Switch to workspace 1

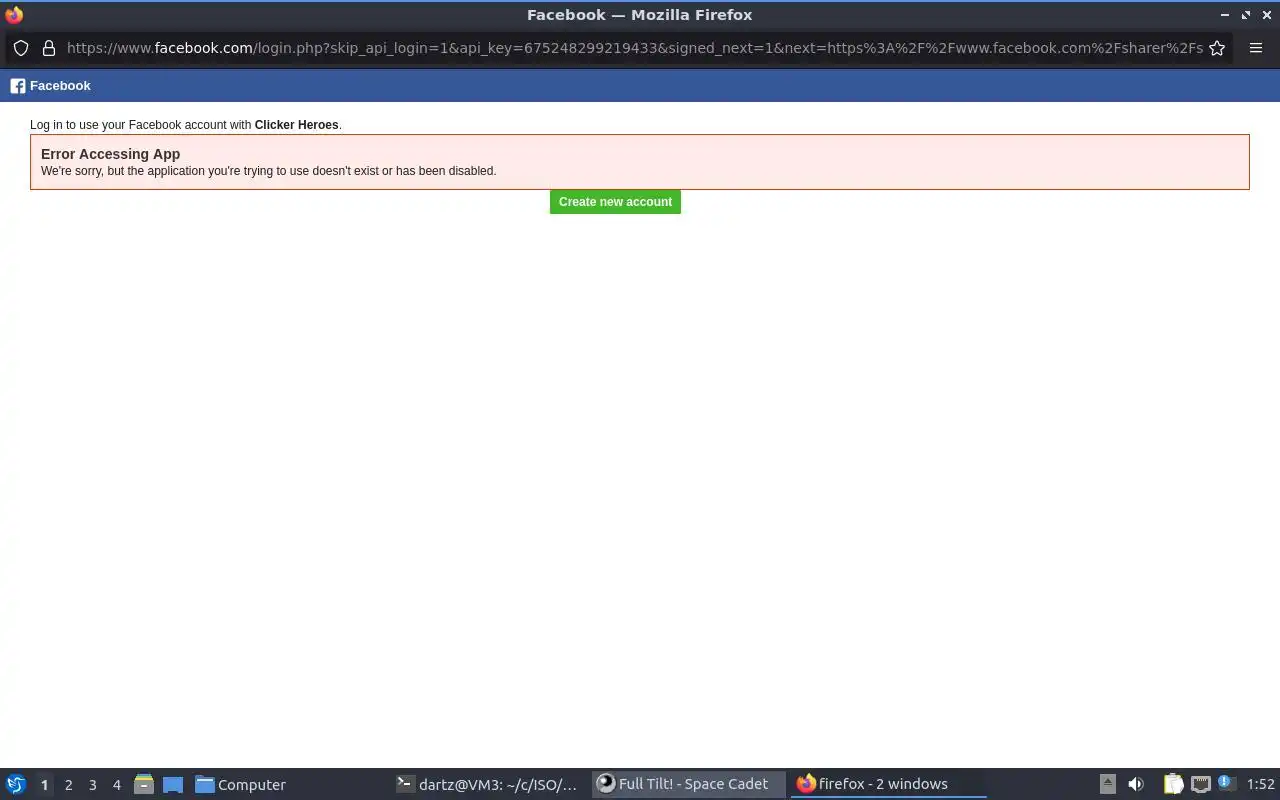click(x=44, y=785)
